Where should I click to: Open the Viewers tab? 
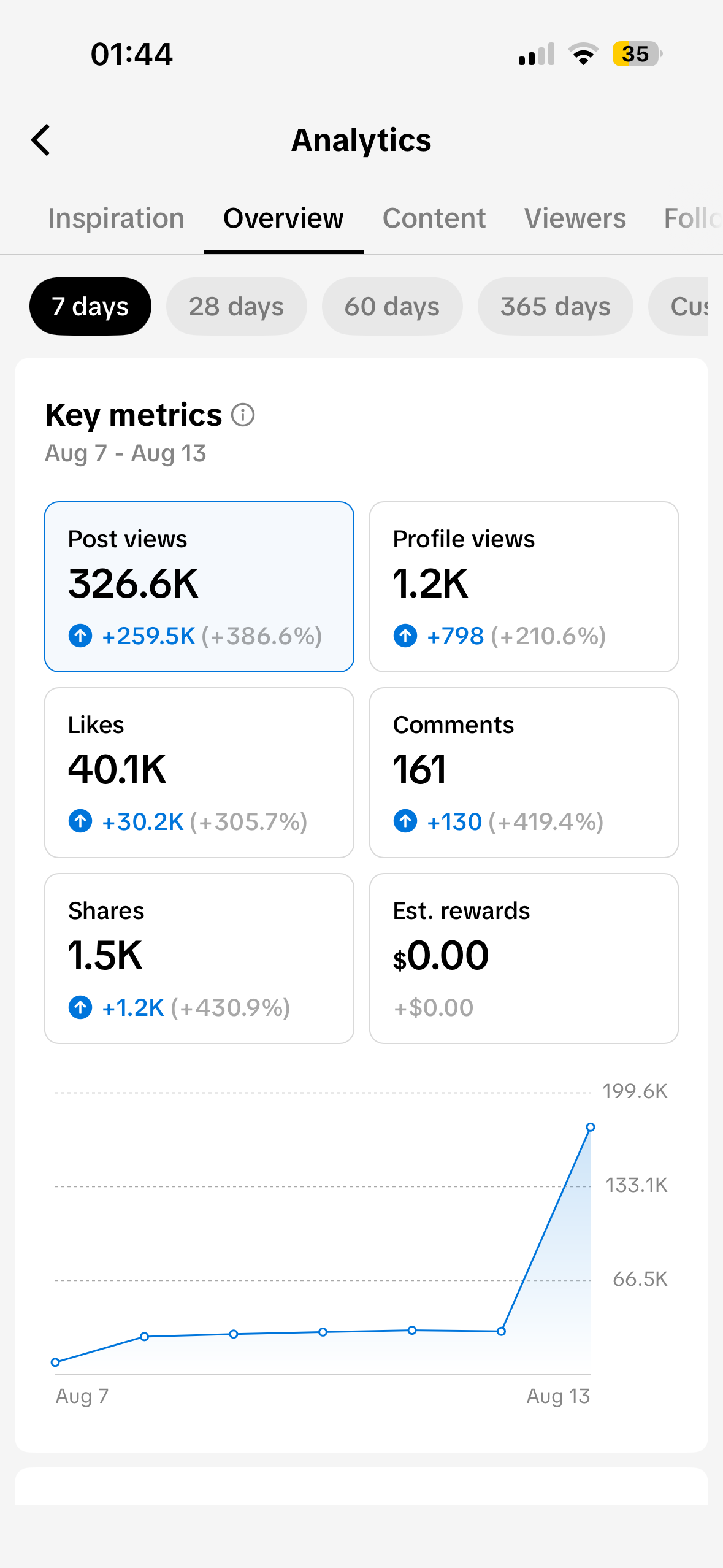[575, 218]
